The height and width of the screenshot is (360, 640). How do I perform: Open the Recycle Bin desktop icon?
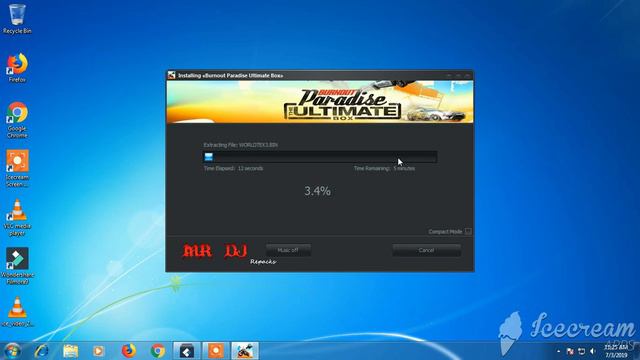tap(17, 18)
